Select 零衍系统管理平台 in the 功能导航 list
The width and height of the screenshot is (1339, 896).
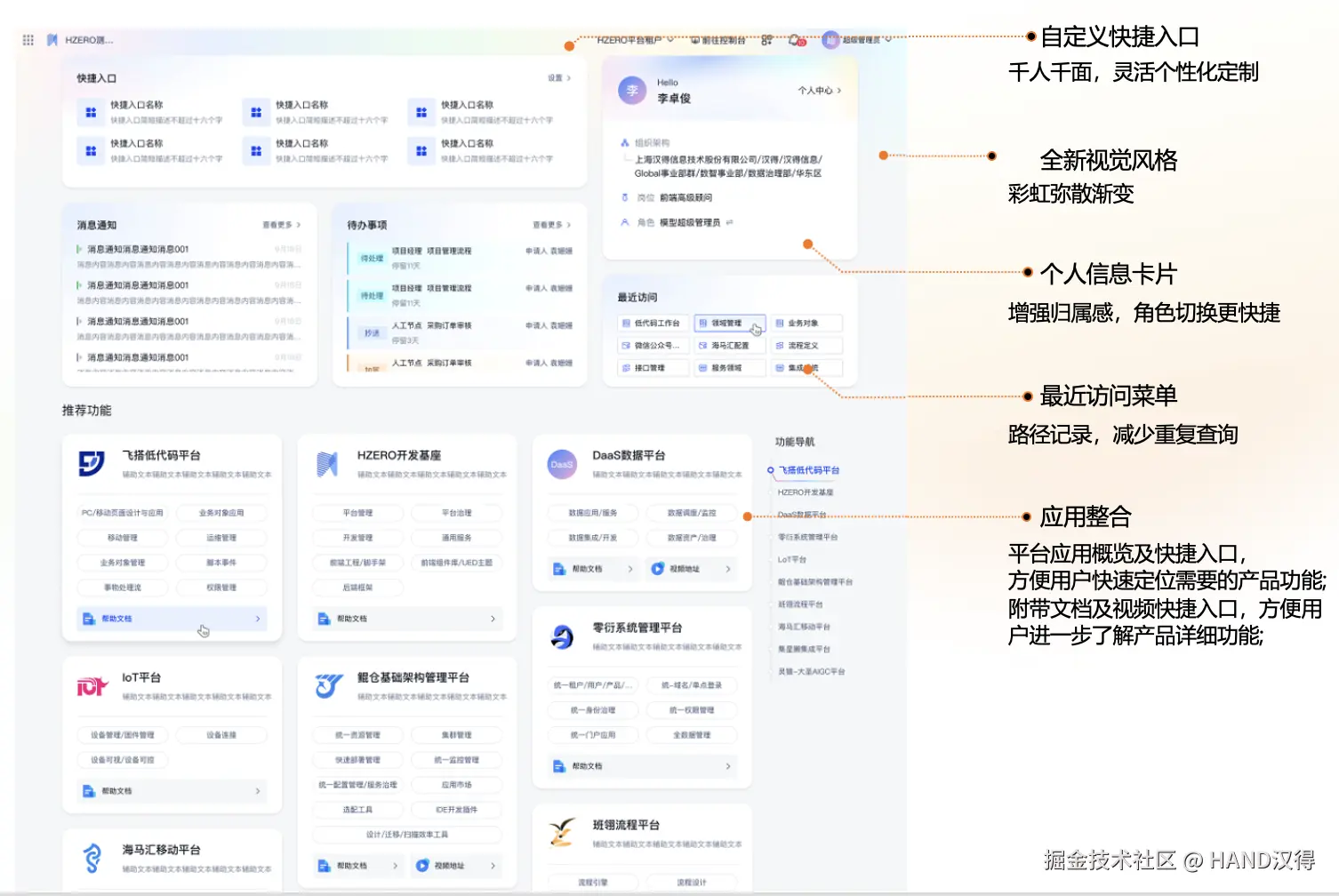pos(808,538)
